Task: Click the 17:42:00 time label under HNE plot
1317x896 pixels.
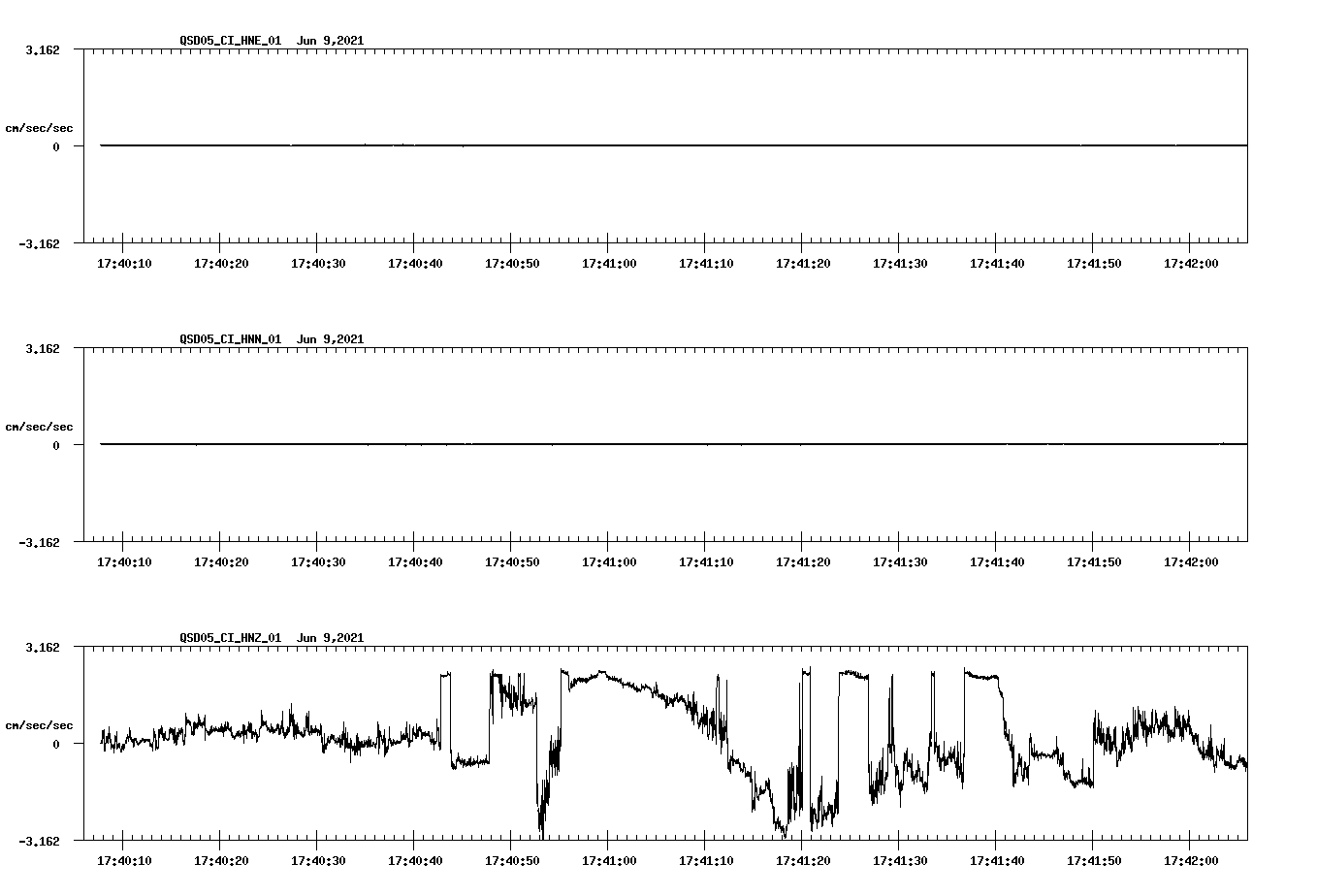Action: [x=1191, y=264]
